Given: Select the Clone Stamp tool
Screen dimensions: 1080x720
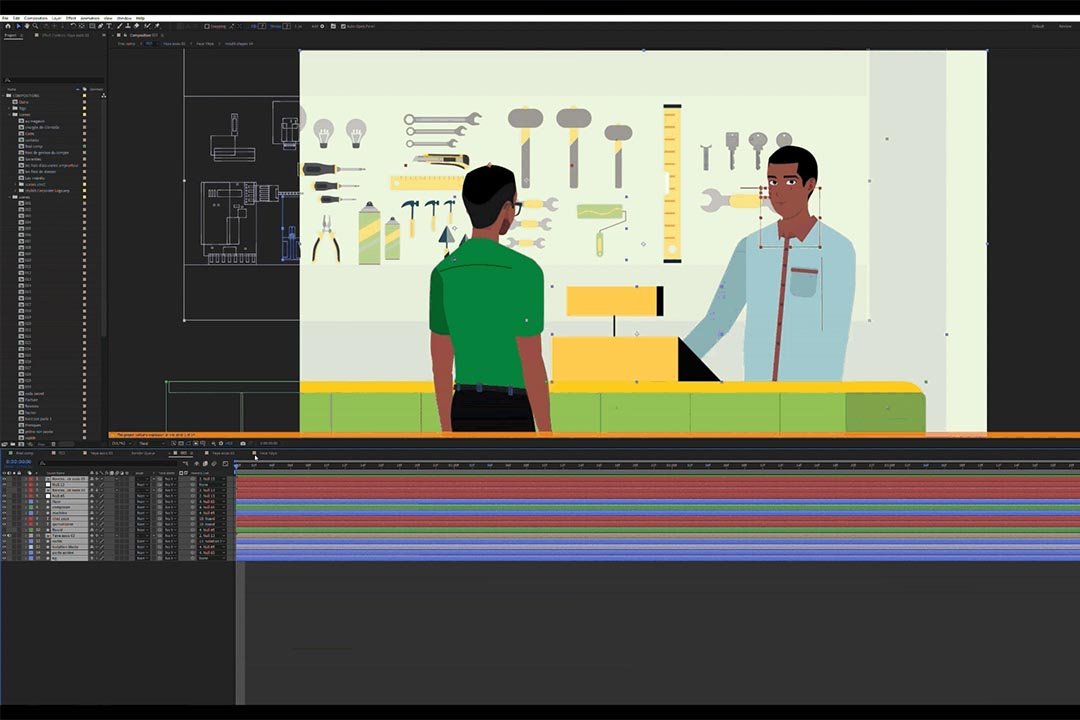Looking at the screenshot, I should point(128,26).
